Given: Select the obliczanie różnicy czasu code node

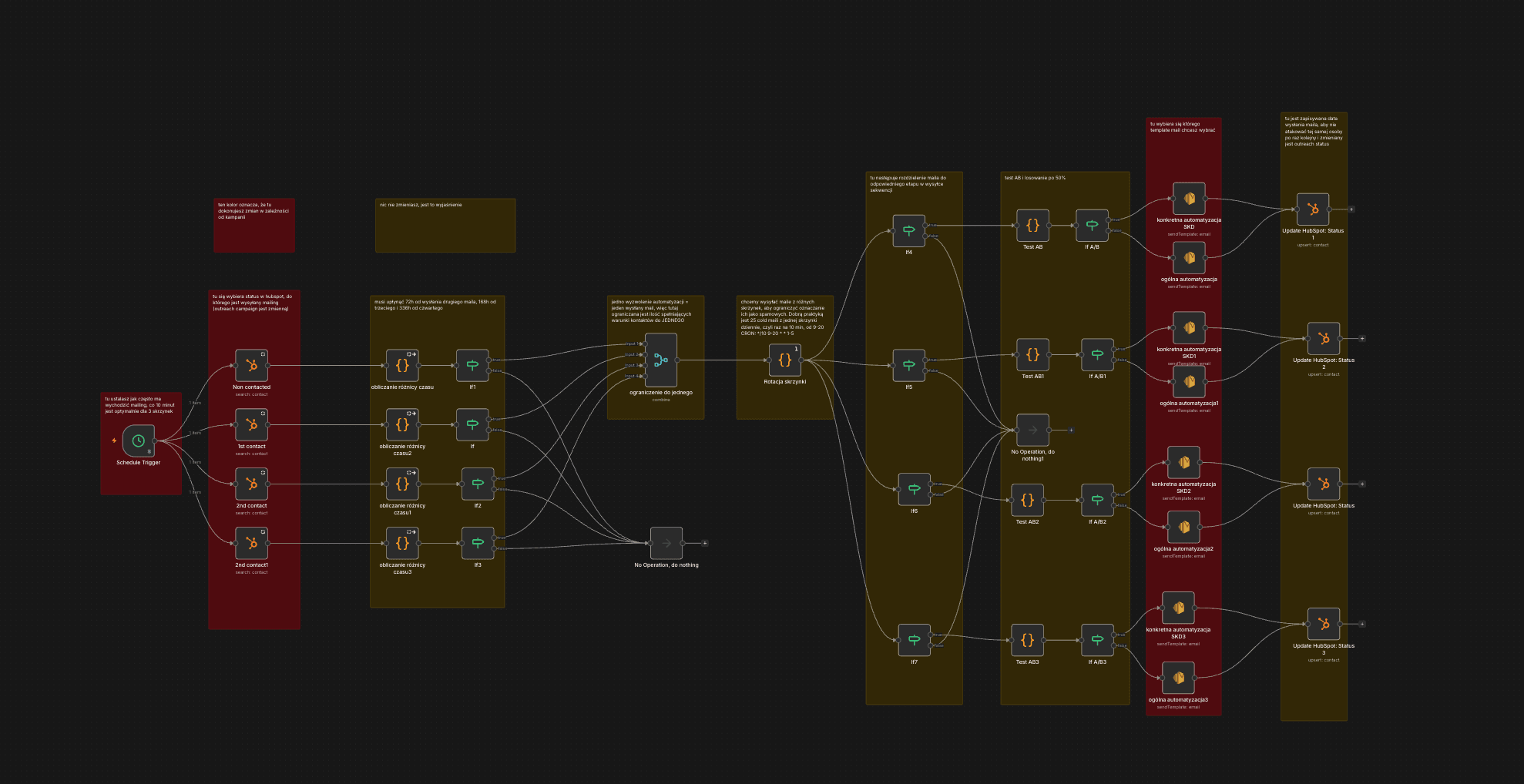Looking at the screenshot, I should point(402,366).
